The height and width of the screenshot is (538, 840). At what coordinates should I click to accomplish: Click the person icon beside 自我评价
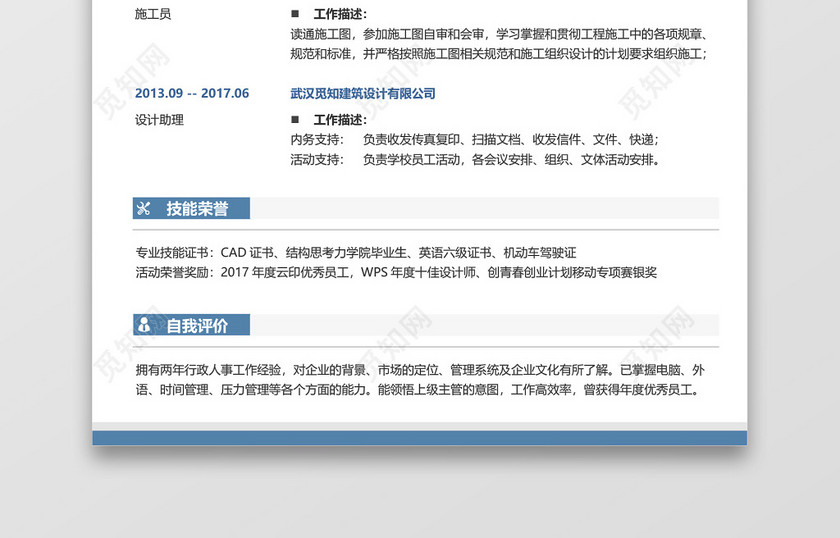144,325
